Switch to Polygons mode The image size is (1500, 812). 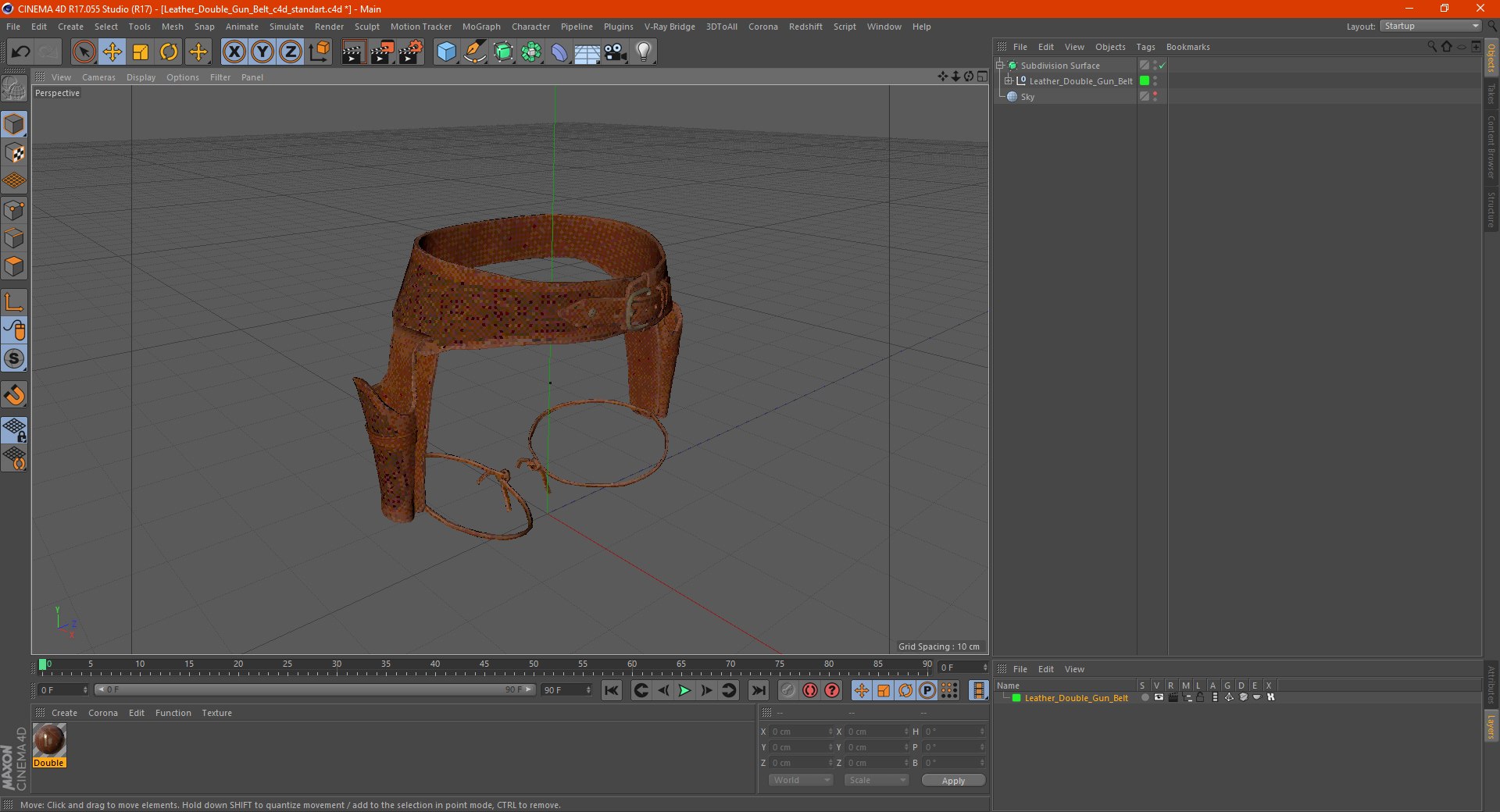15,266
